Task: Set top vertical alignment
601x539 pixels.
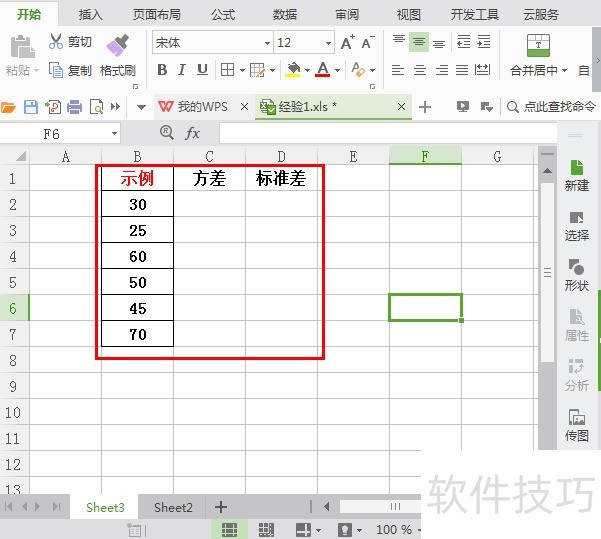Action: (399, 39)
